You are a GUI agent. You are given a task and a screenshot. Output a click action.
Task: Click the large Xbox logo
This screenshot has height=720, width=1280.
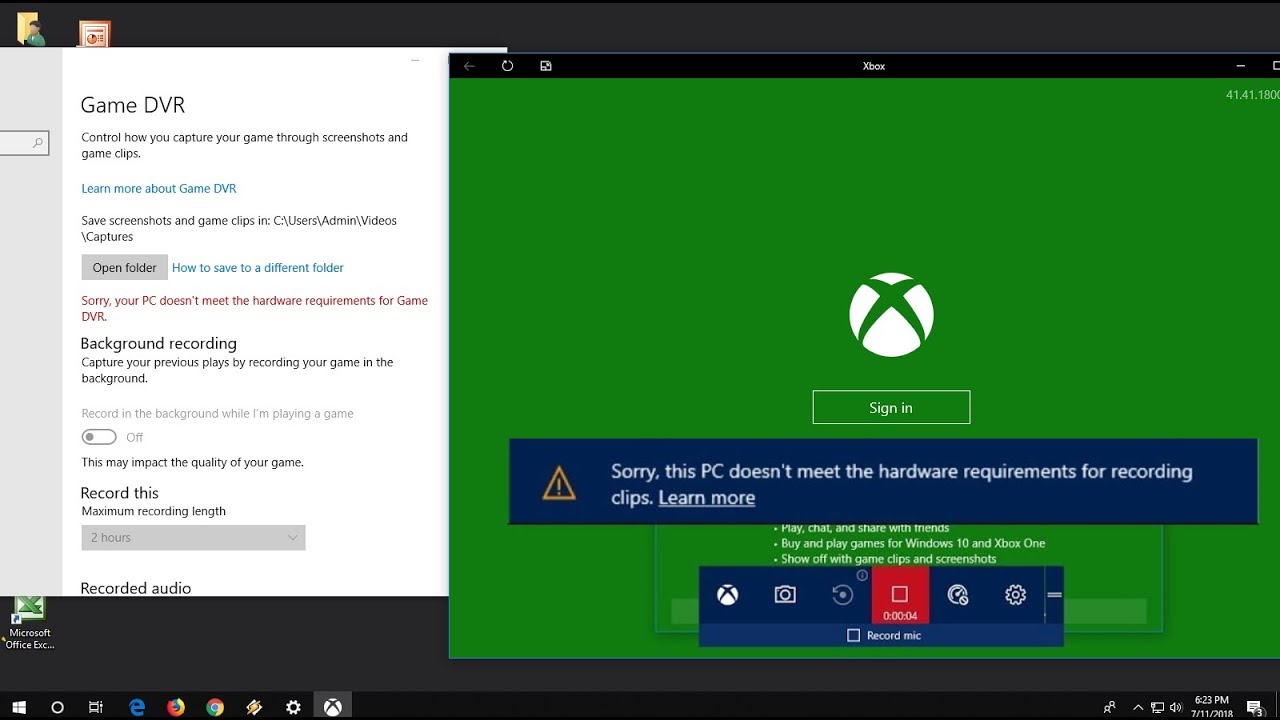(x=891, y=315)
